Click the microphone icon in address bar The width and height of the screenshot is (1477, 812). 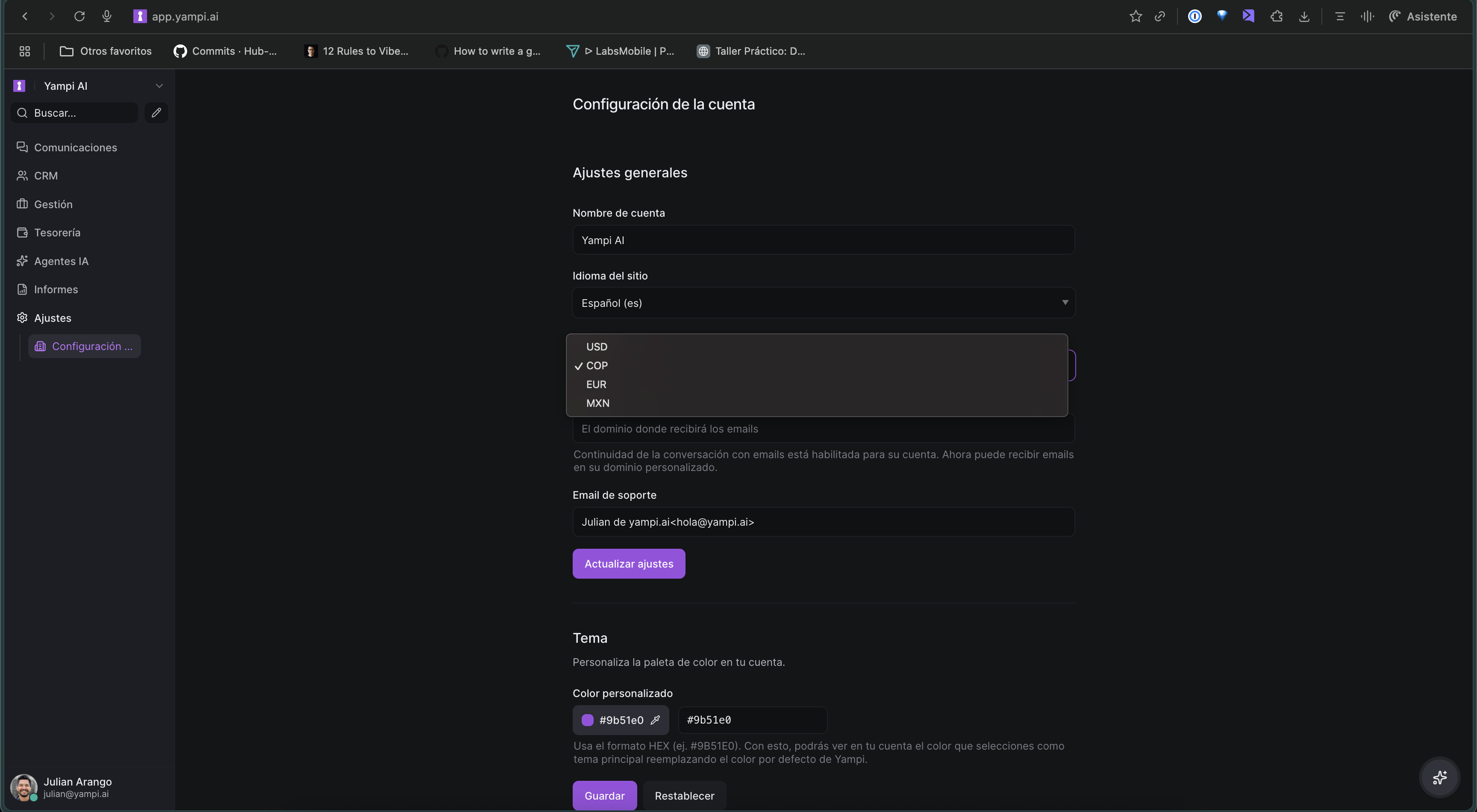[x=107, y=16]
